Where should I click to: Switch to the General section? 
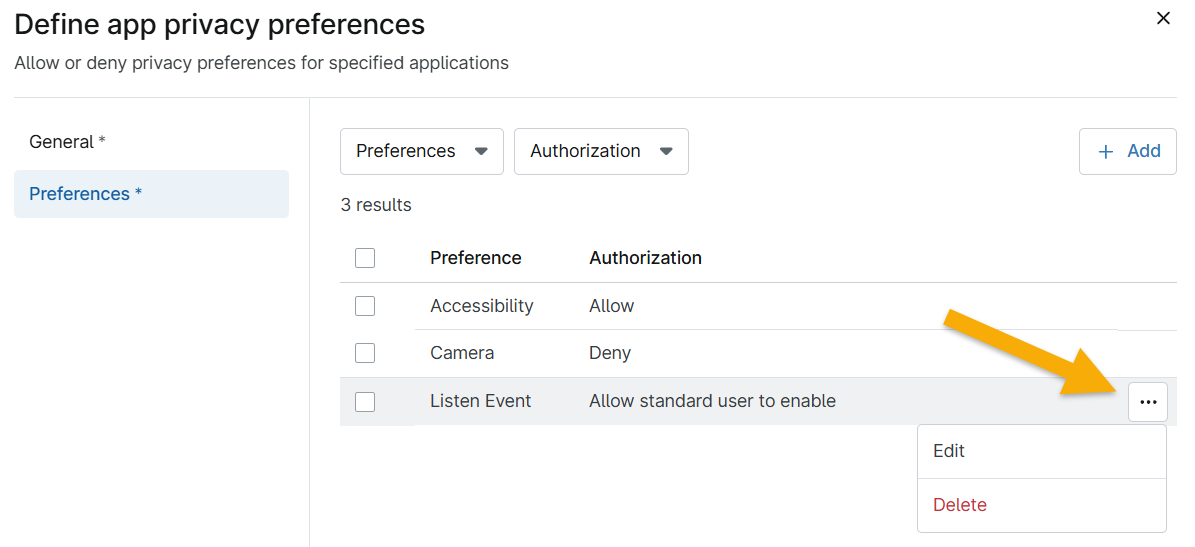click(67, 142)
